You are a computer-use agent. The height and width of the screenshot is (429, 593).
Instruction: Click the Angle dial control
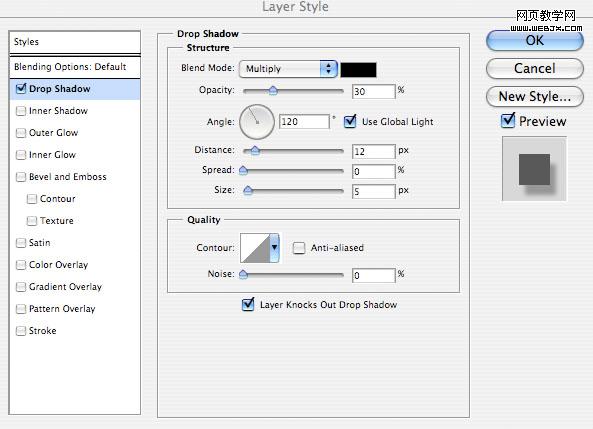(x=257, y=122)
